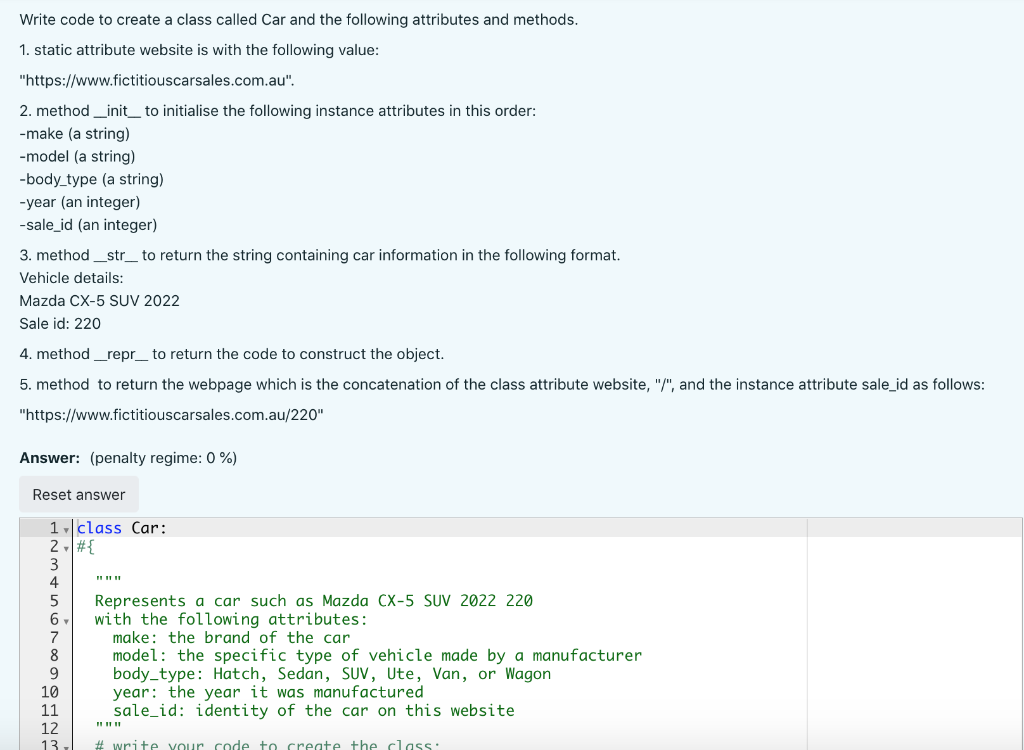Screen dimensions: 1024x750
Task: Click the 'Answer:' label
Action: click(50, 458)
